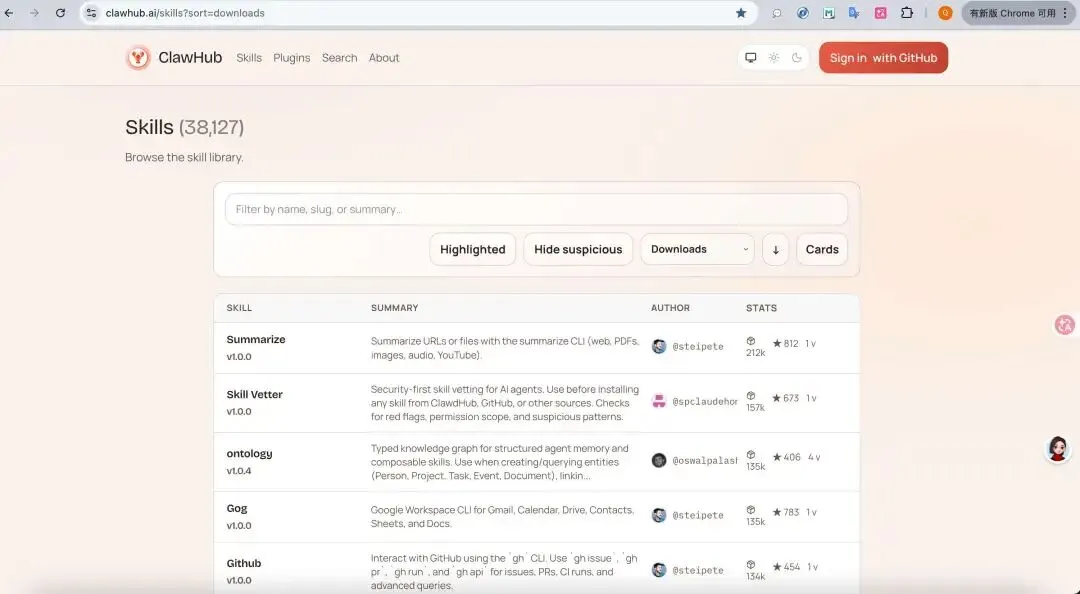
Task: Click the ClawHub lobster logo
Action: (138, 58)
